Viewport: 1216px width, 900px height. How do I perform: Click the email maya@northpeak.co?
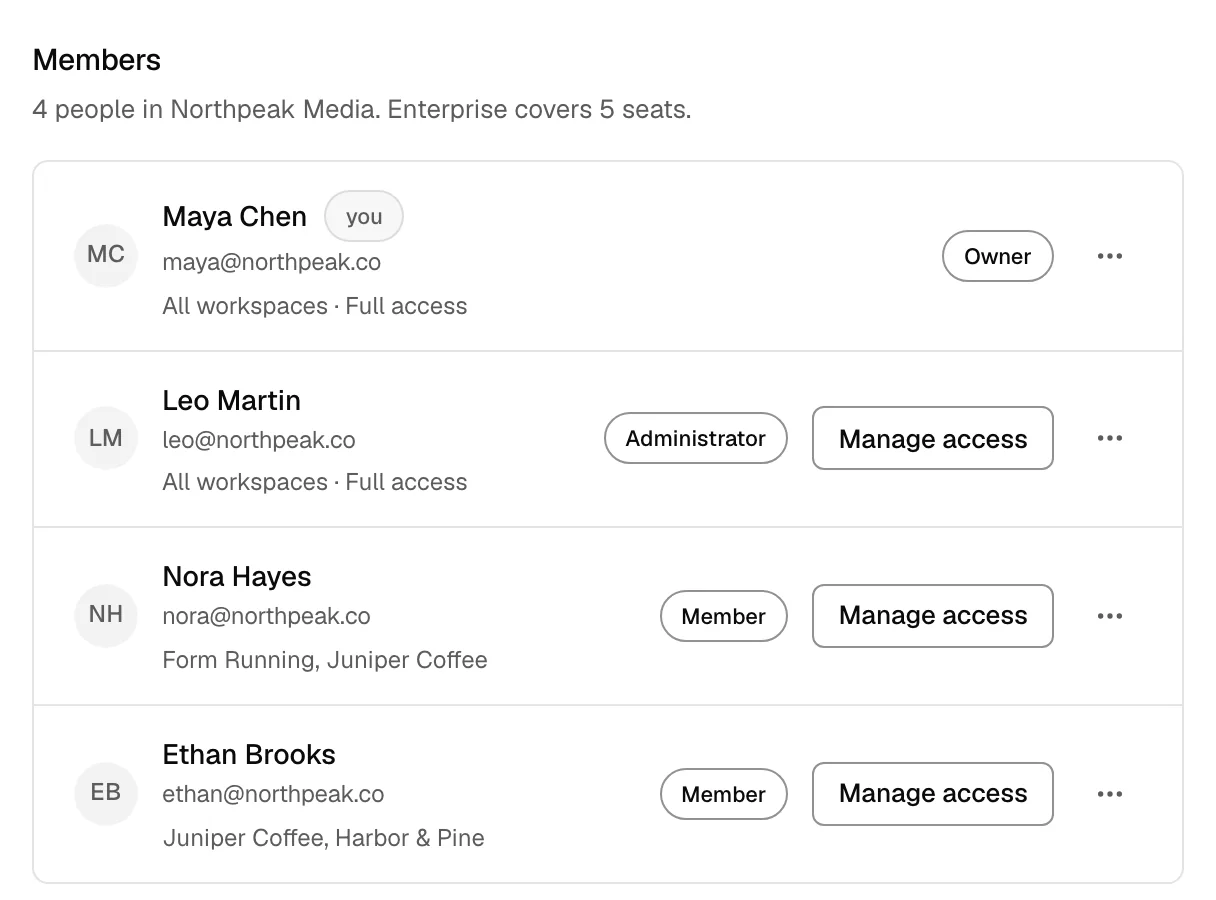pyautogui.click(x=272, y=263)
